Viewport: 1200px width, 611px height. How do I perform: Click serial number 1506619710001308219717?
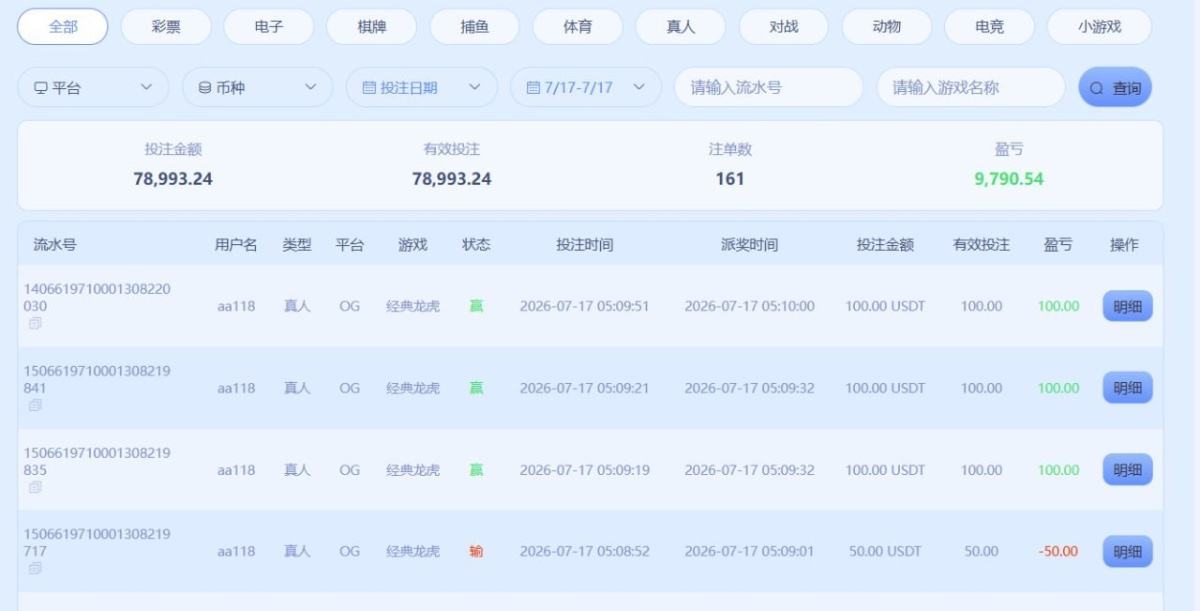pyautogui.click(x=97, y=542)
